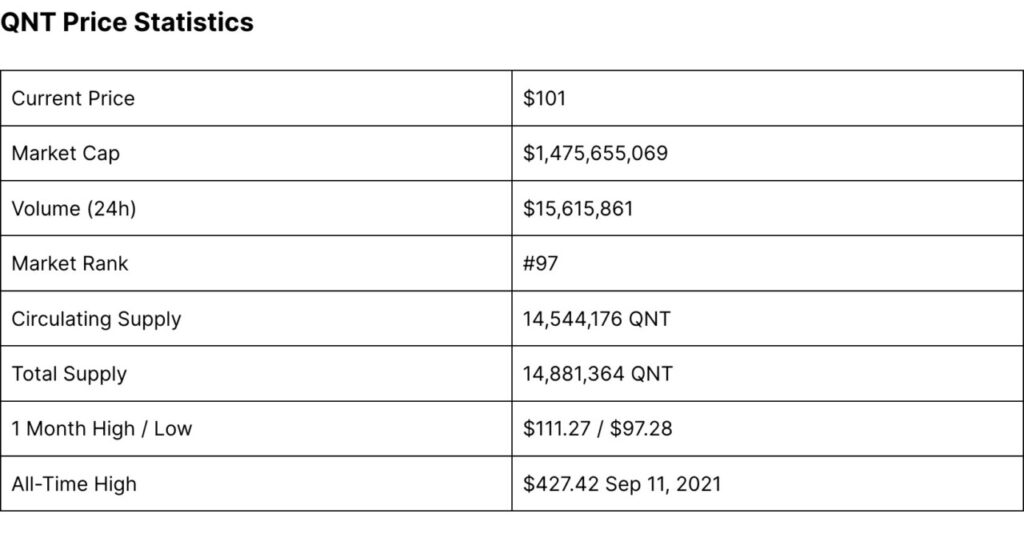
Task: Select the Market Cap label cell
Action: pyautogui.click(x=66, y=153)
